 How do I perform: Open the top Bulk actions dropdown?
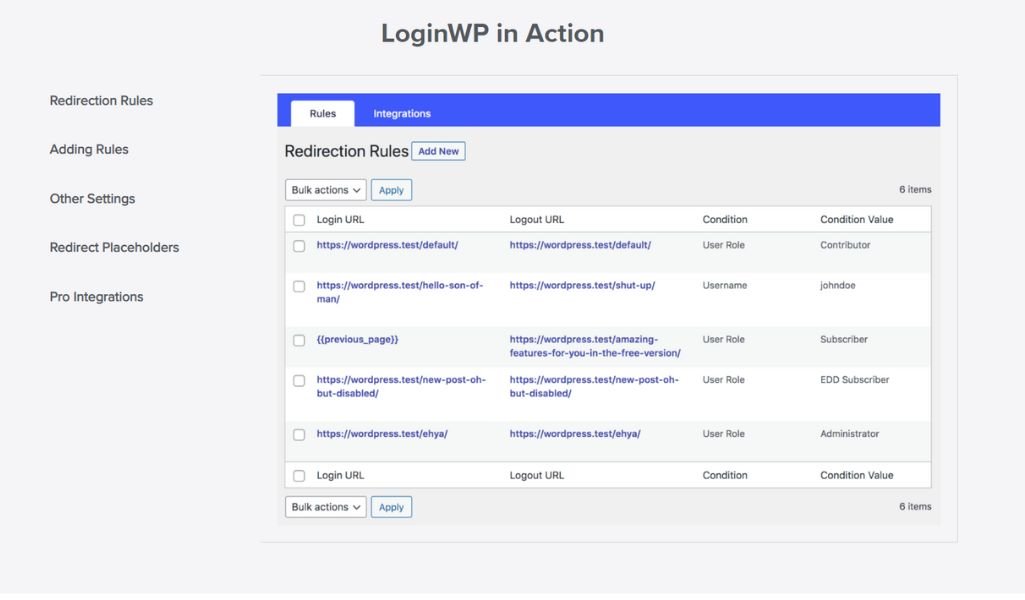(326, 190)
